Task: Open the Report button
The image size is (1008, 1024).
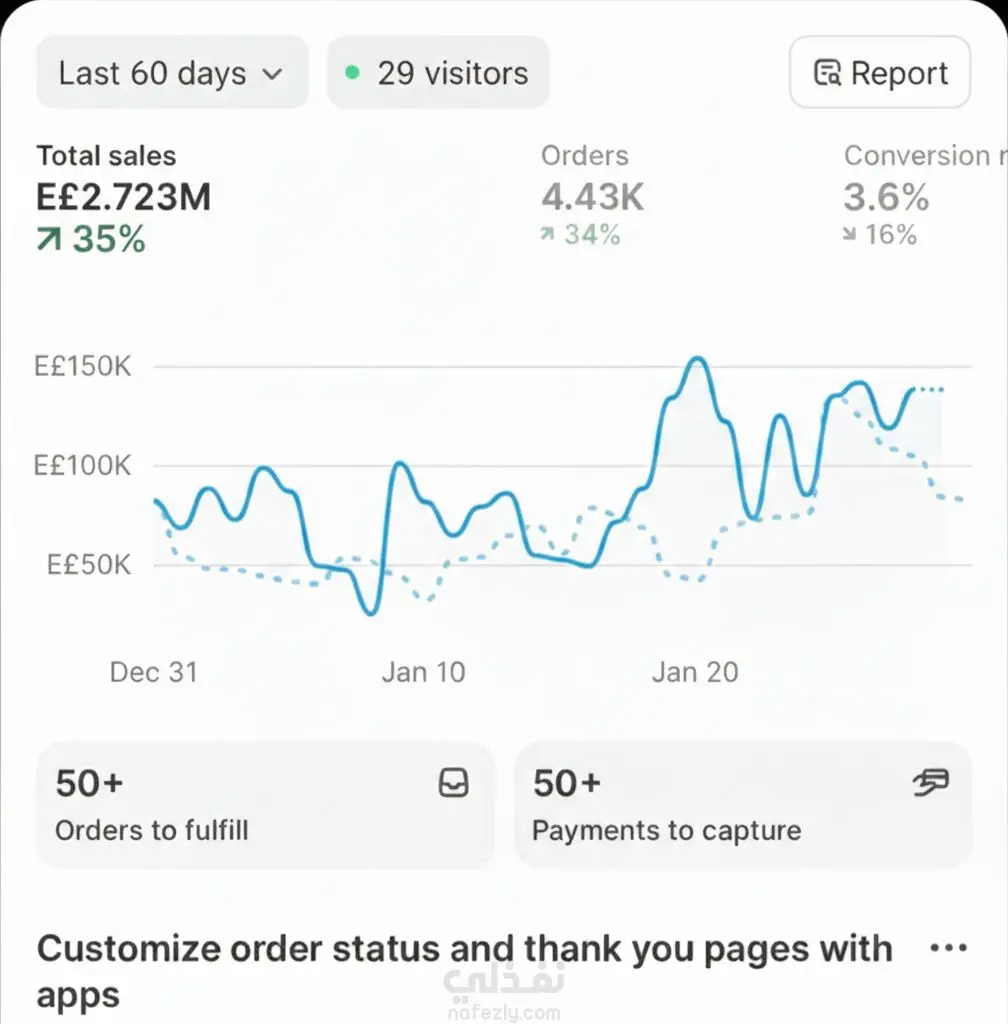Action: click(879, 73)
